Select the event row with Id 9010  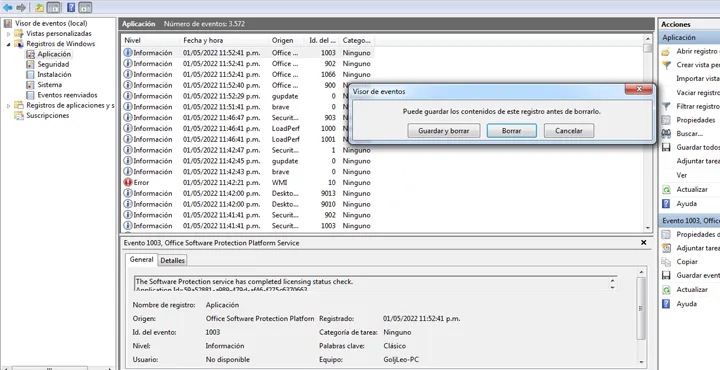(247, 204)
